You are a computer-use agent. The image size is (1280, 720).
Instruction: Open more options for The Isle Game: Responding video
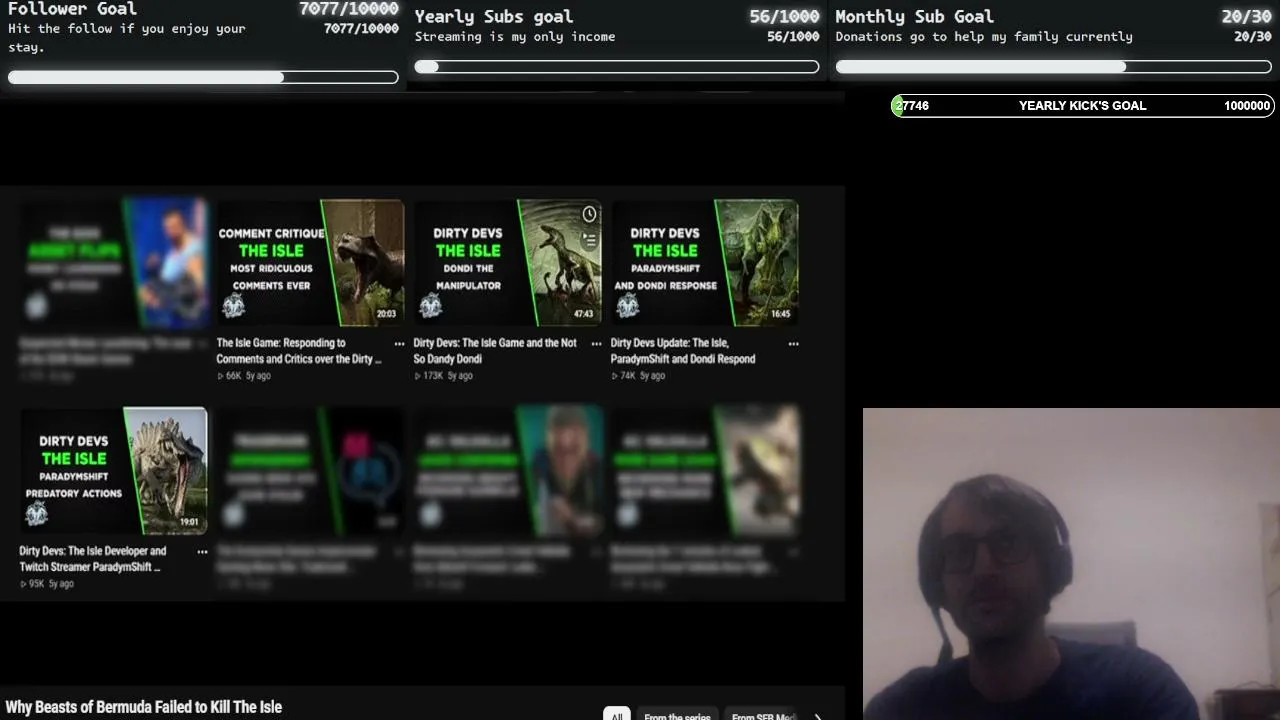tap(399, 343)
